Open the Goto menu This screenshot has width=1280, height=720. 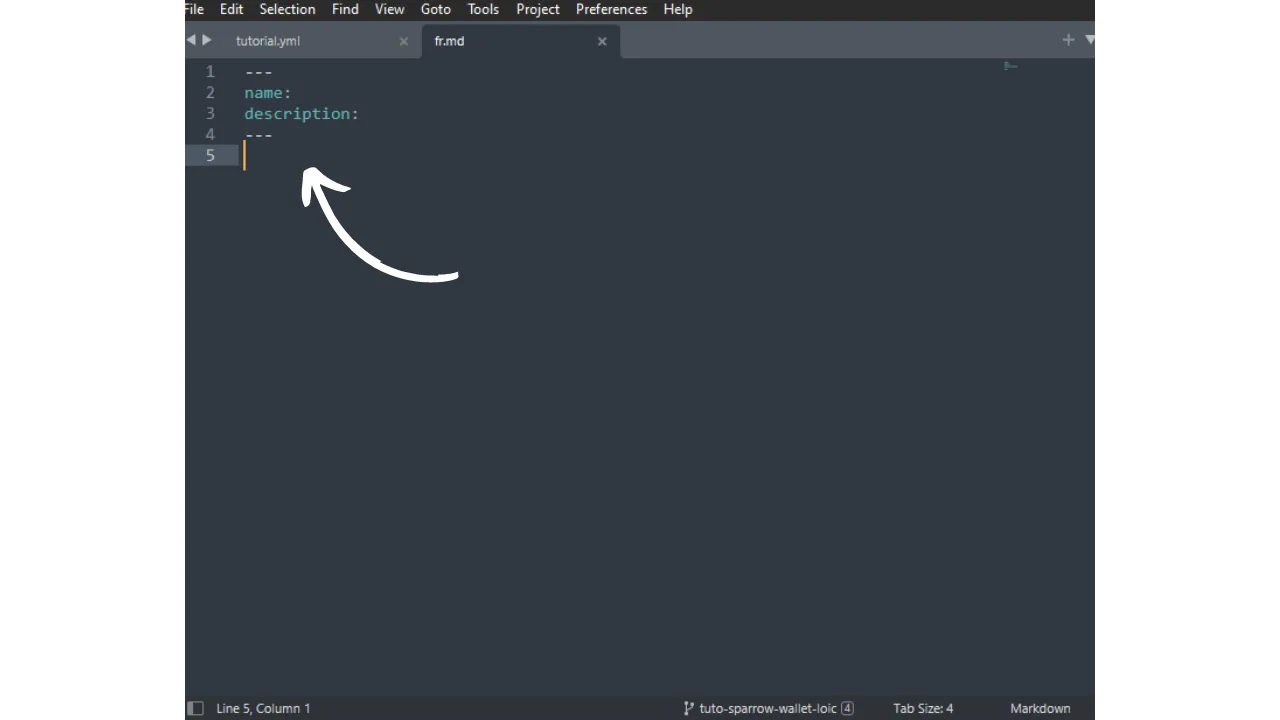pos(435,9)
